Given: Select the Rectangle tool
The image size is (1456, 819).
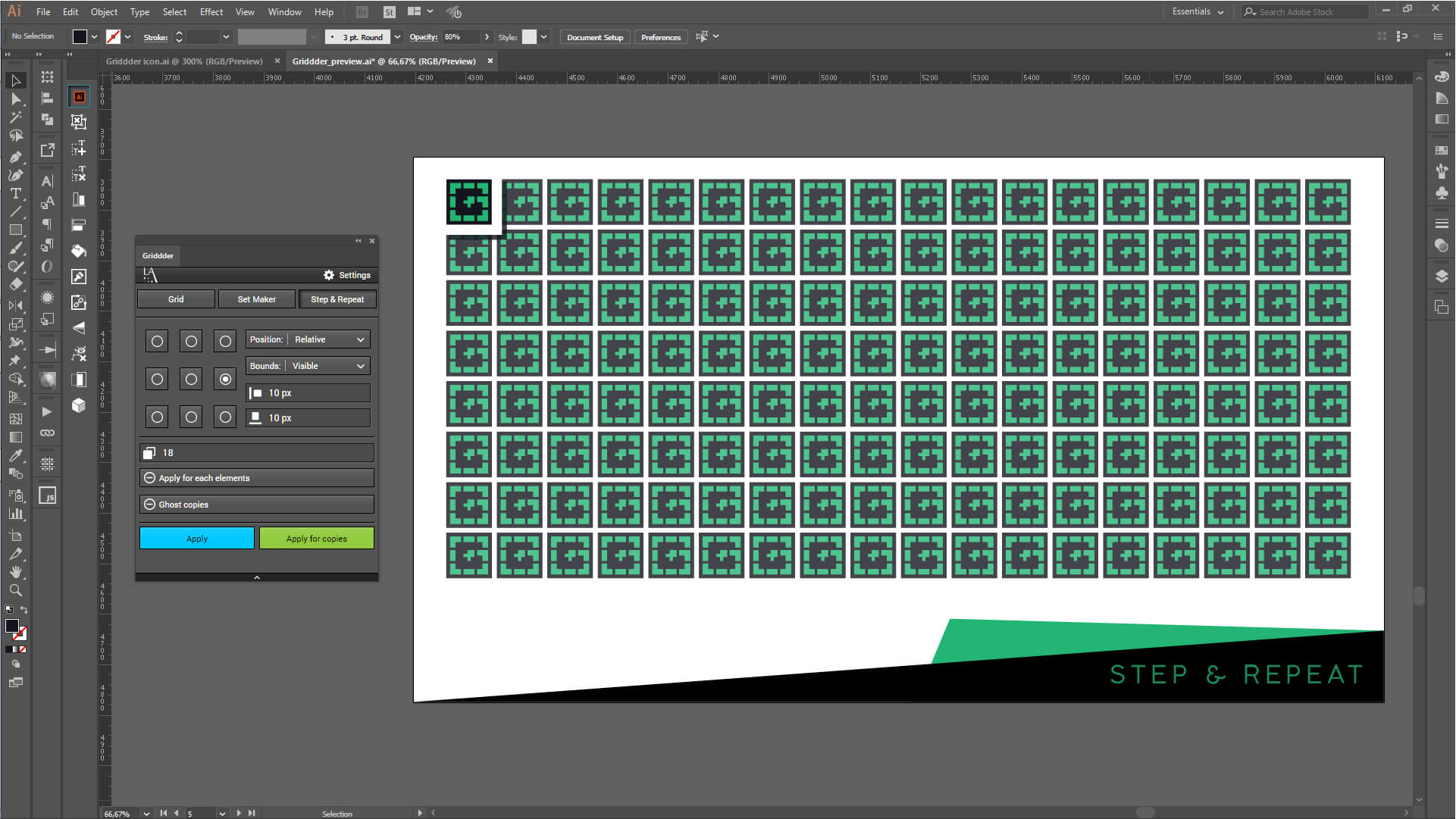Looking at the screenshot, I should (15, 230).
